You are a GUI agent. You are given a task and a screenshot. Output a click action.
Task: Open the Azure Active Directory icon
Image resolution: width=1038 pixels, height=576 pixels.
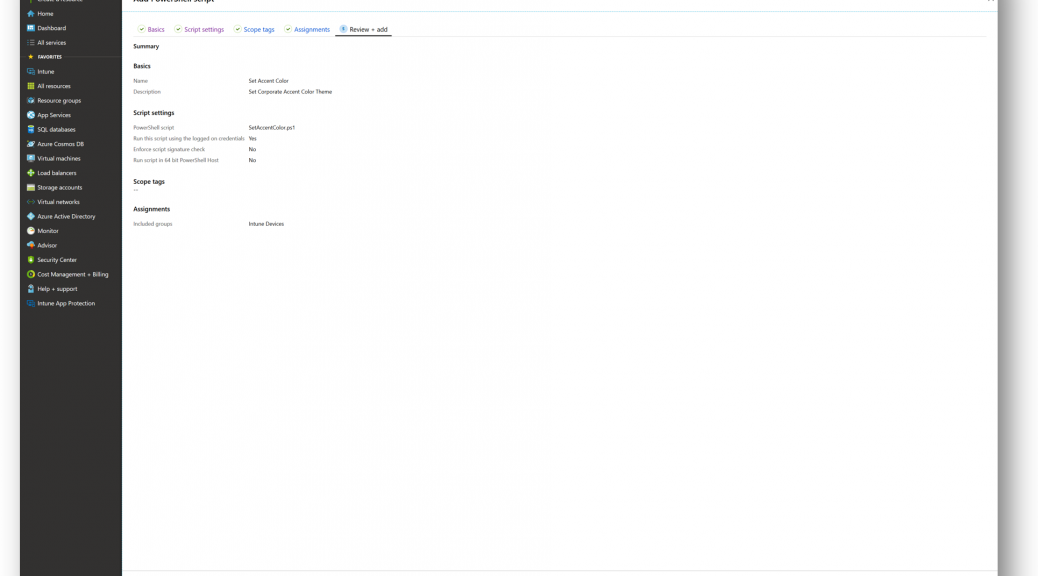(x=30, y=216)
